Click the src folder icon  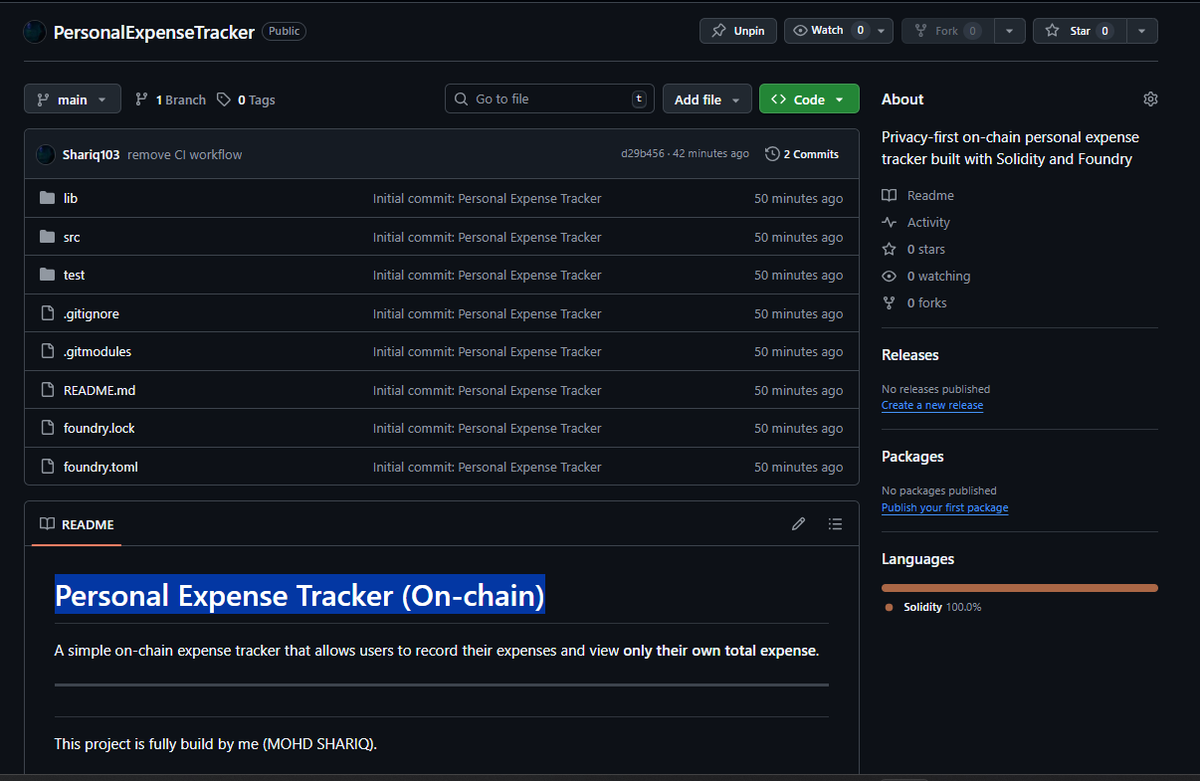tap(47, 237)
